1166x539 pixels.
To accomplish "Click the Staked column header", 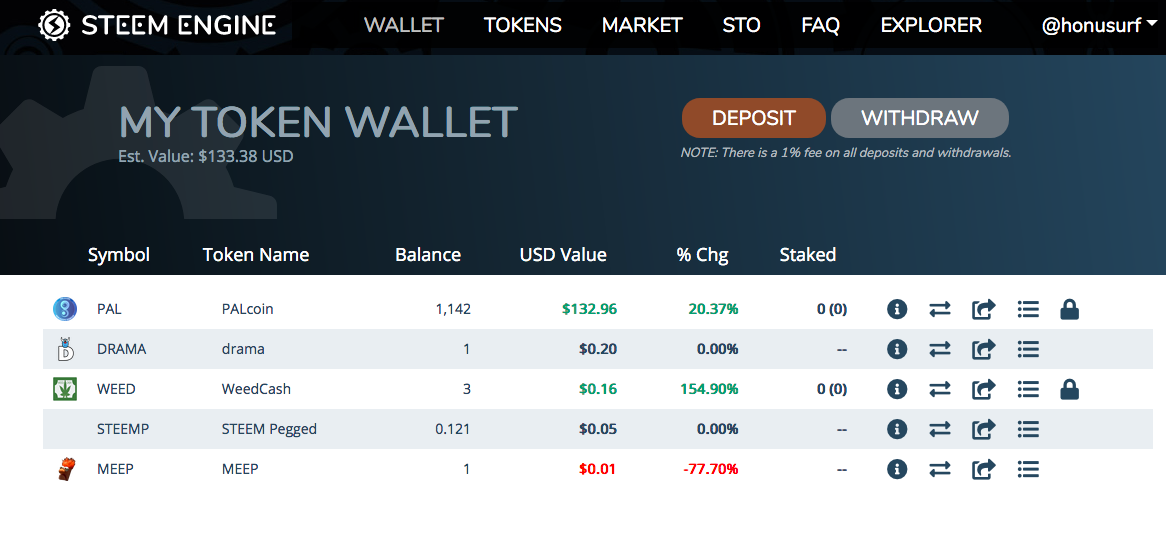I will click(x=808, y=255).
